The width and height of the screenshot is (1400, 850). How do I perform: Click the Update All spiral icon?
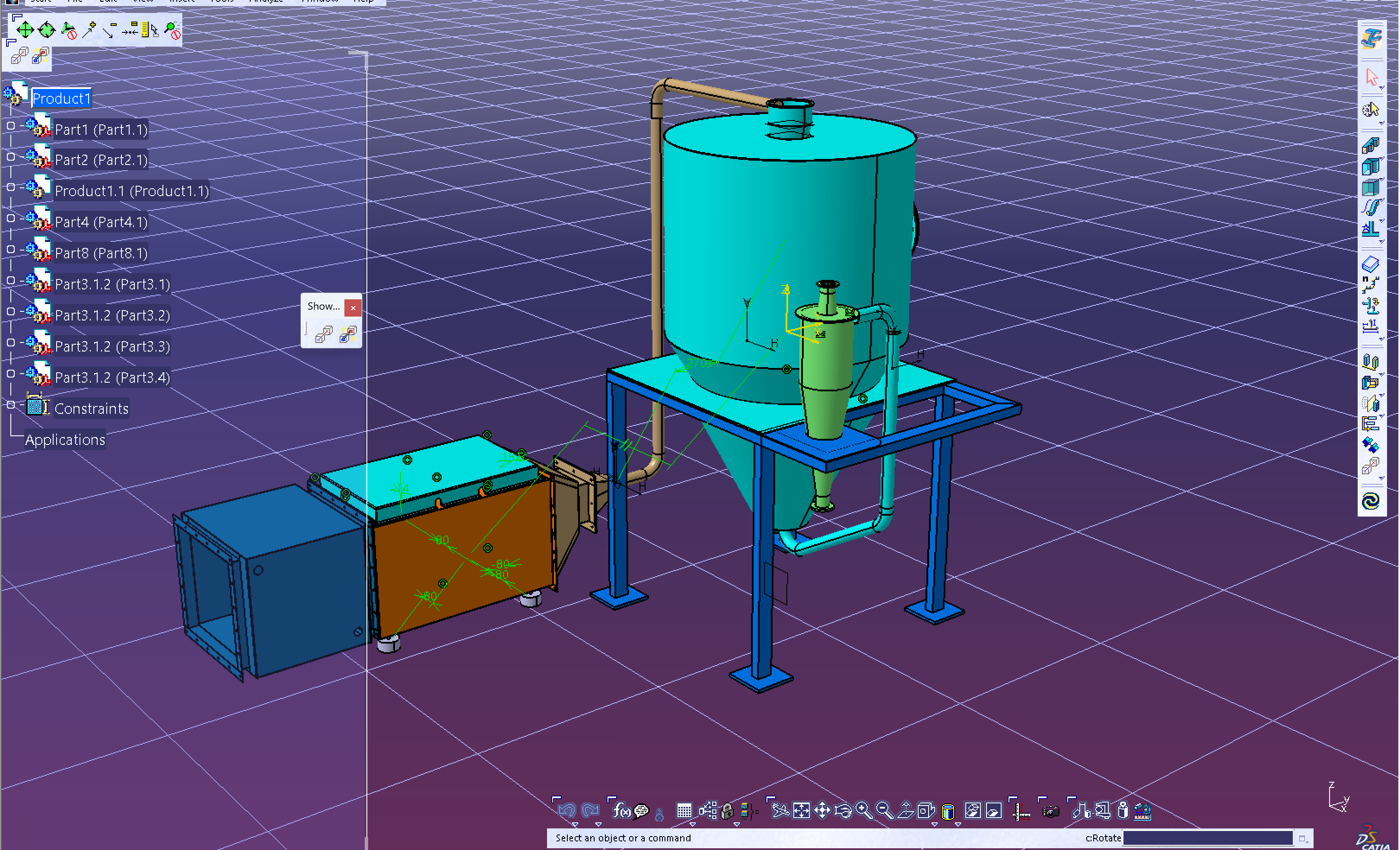click(x=1371, y=501)
